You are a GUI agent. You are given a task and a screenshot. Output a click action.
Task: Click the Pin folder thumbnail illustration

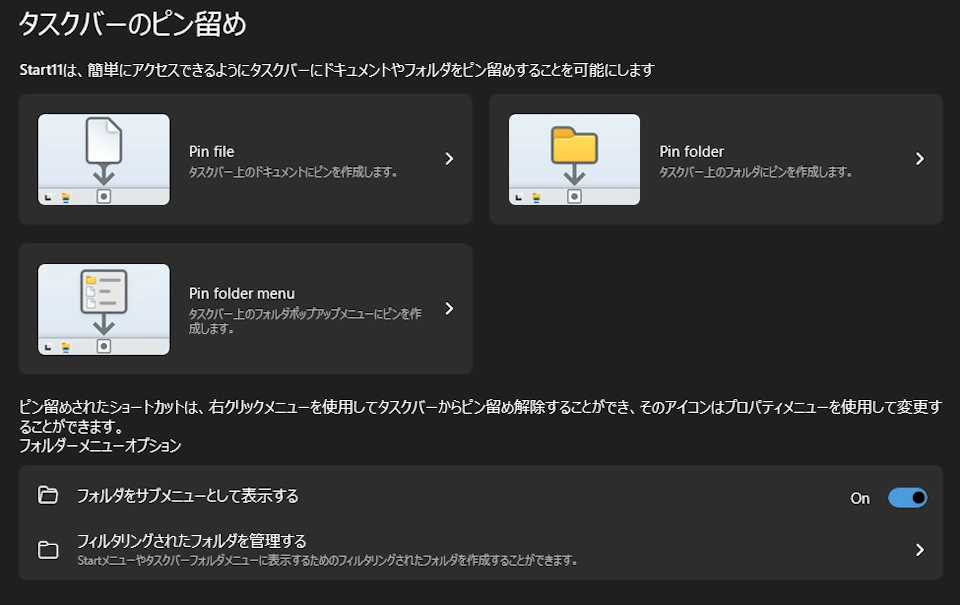pyautogui.click(x=574, y=159)
